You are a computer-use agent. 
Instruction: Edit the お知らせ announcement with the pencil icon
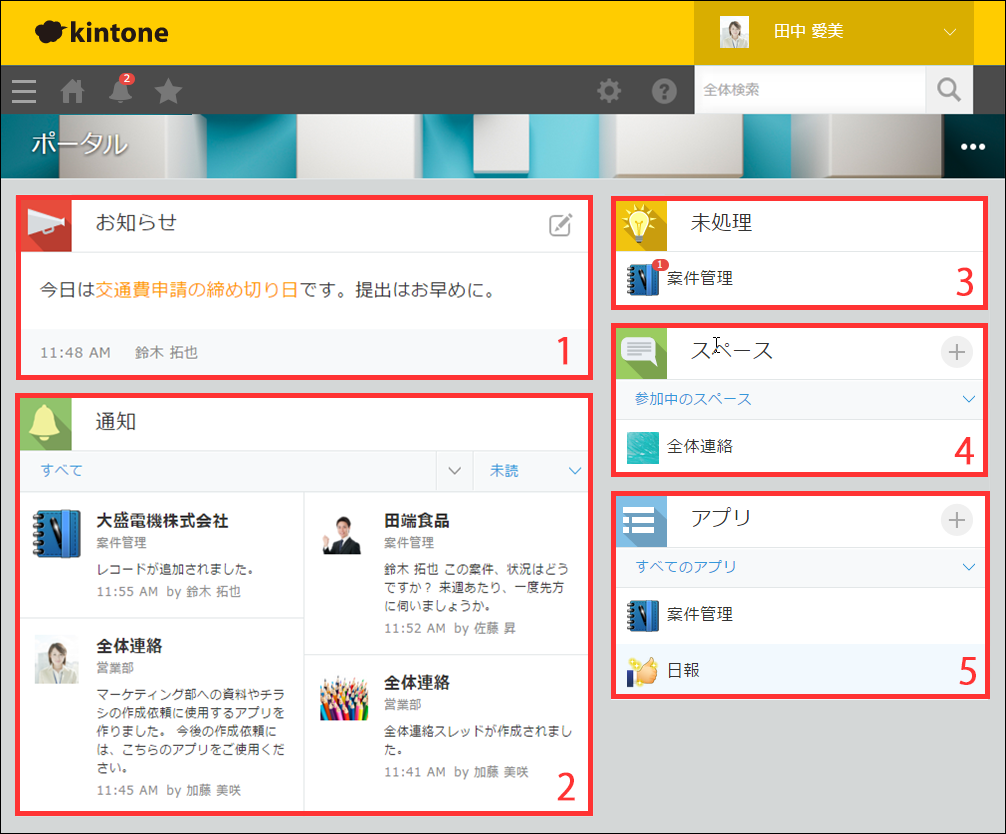tap(561, 225)
